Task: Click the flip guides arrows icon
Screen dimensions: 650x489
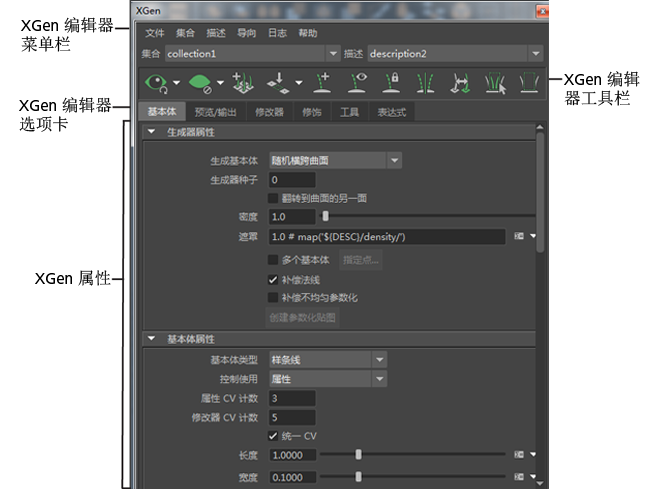Action: pos(460,83)
